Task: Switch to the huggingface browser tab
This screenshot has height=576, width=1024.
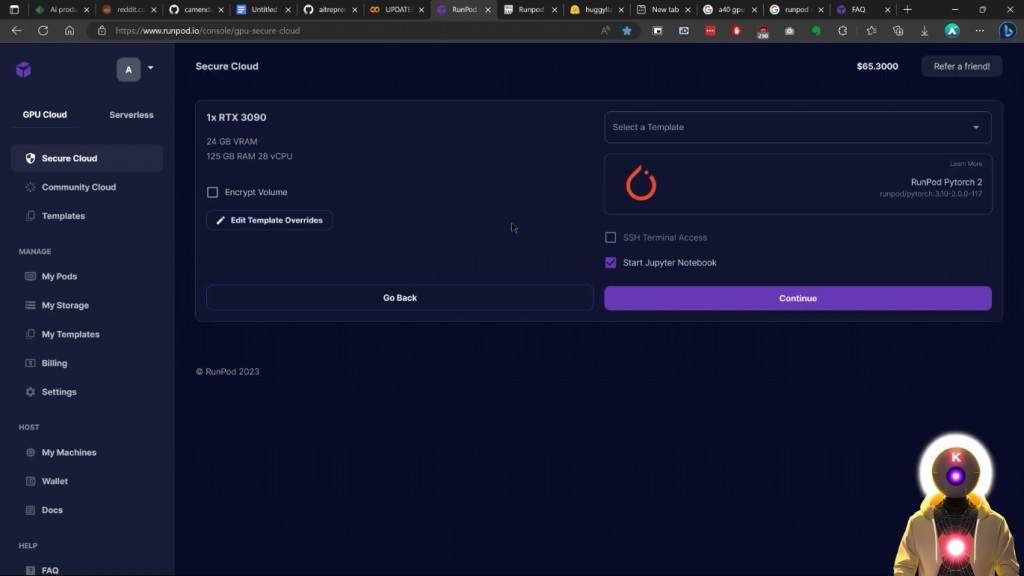Action: (596, 10)
